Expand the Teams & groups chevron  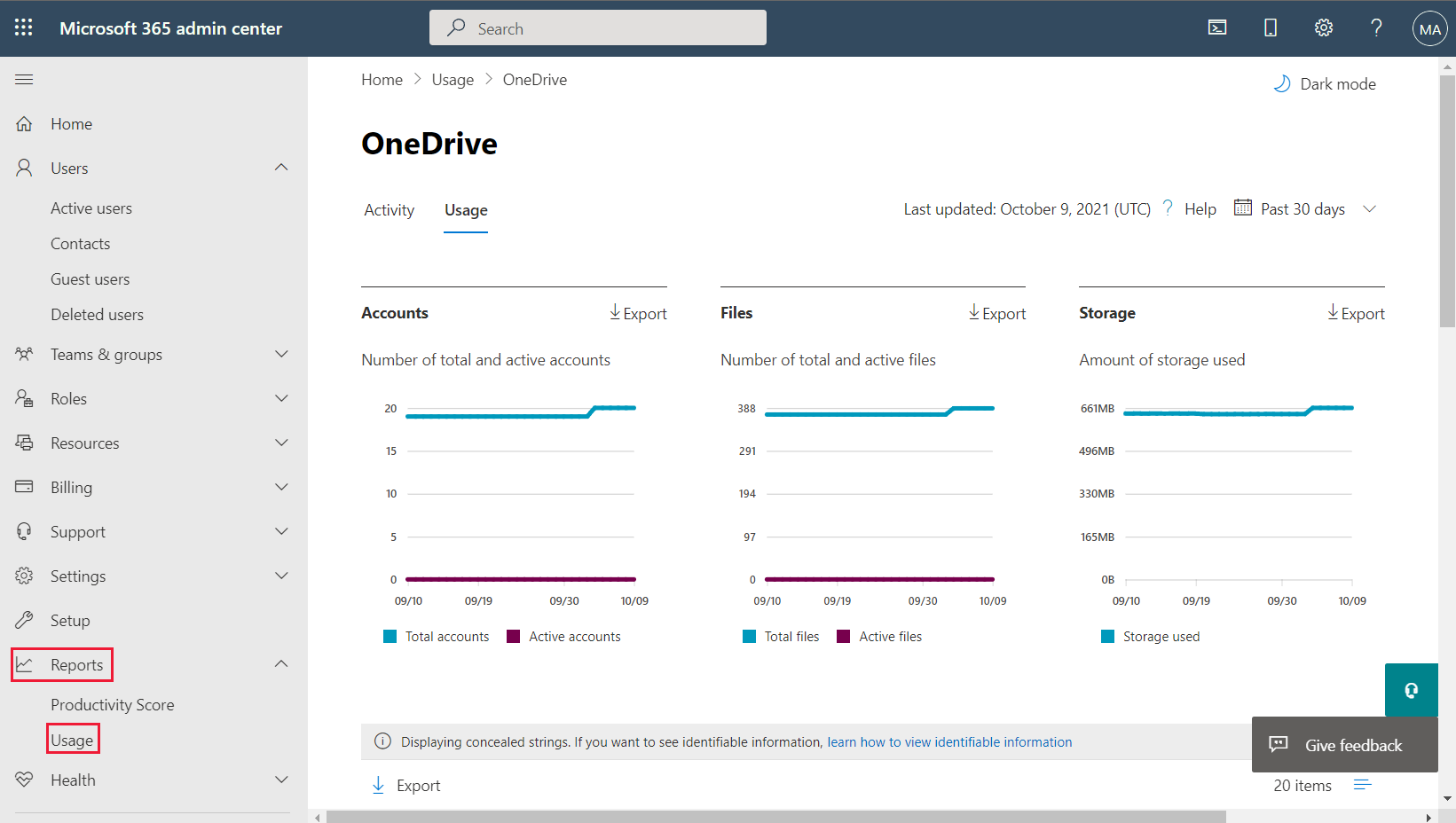point(281,354)
